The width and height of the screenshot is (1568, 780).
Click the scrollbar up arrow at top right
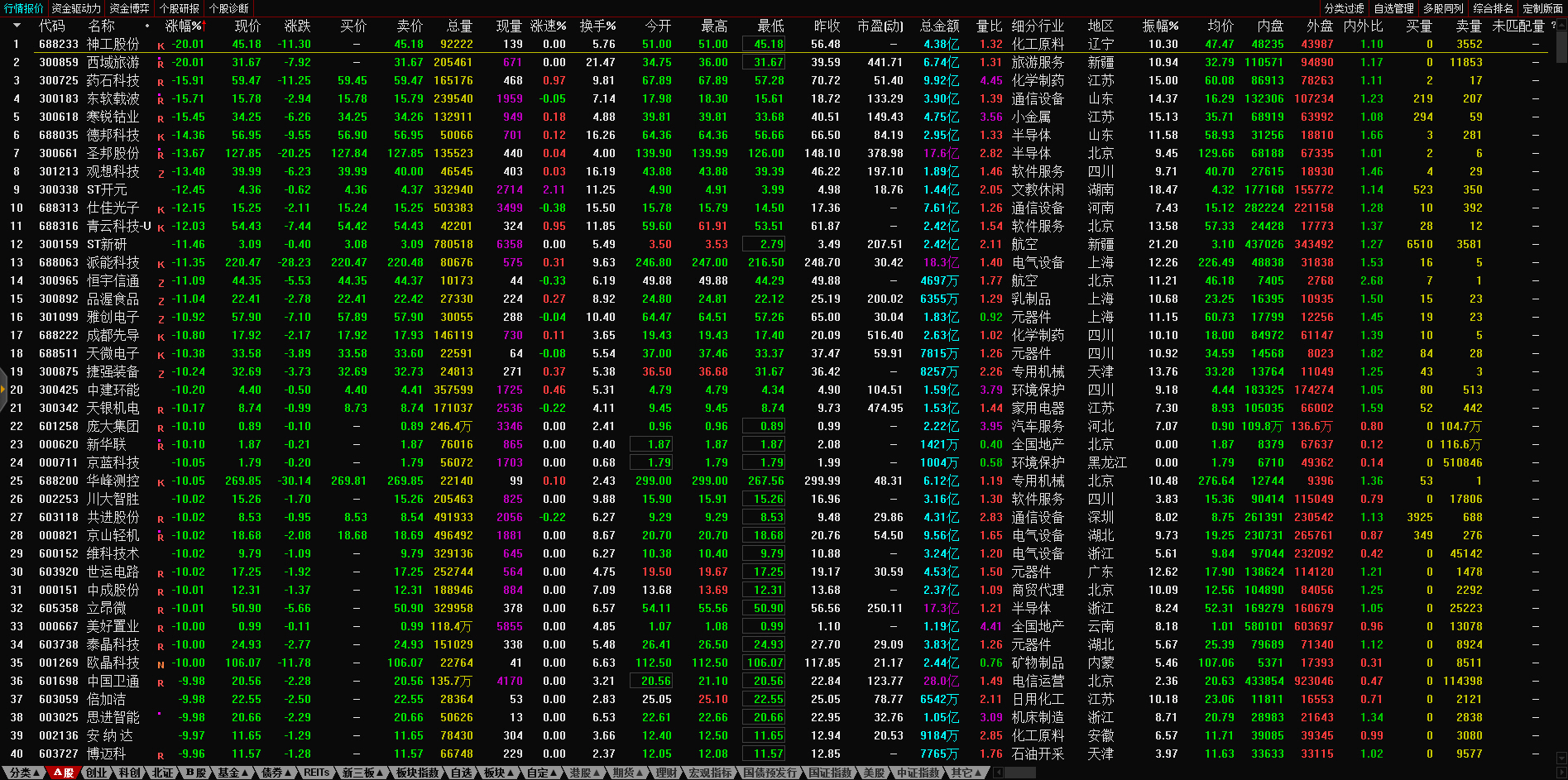tap(1561, 25)
